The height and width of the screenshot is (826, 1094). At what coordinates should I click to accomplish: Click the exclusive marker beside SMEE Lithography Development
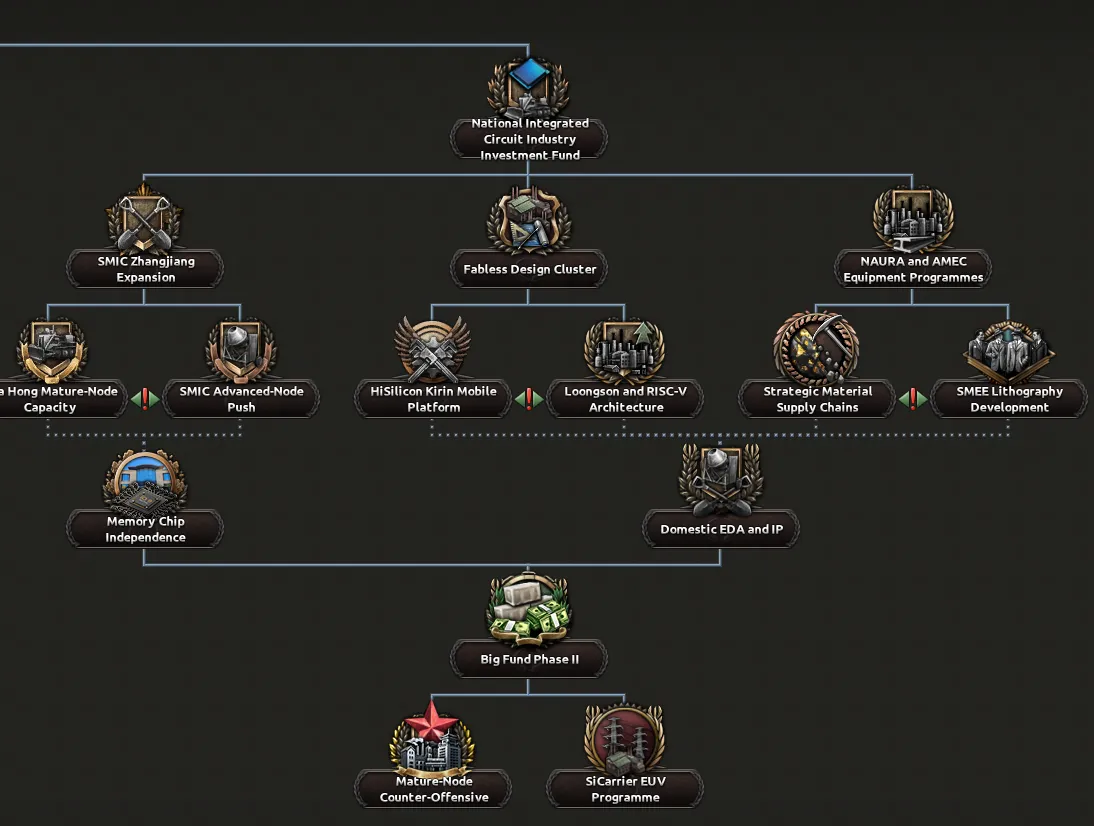click(x=913, y=399)
